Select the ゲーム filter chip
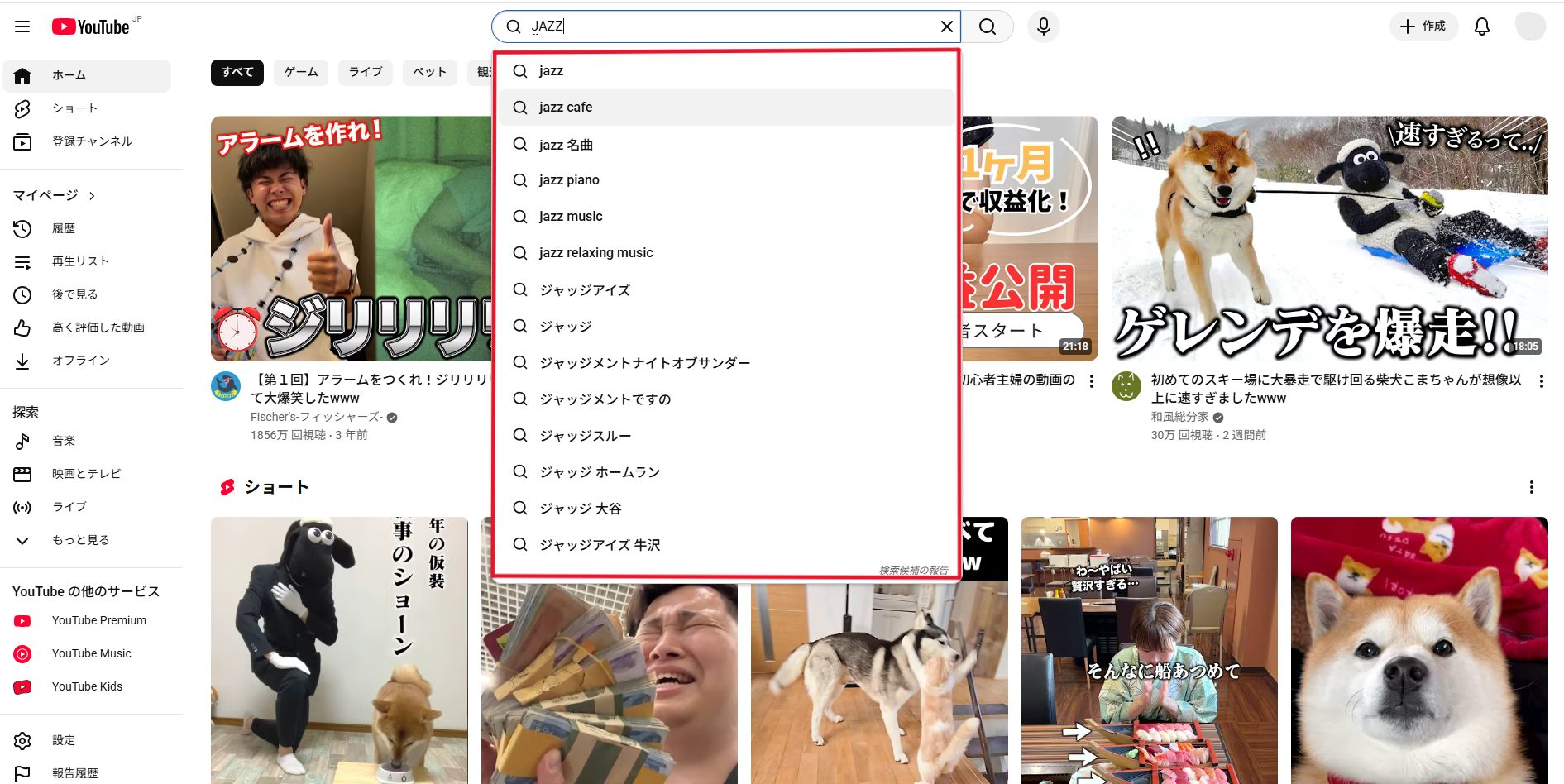Image resolution: width=1564 pixels, height=784 pixels. (x=301, y=73)
